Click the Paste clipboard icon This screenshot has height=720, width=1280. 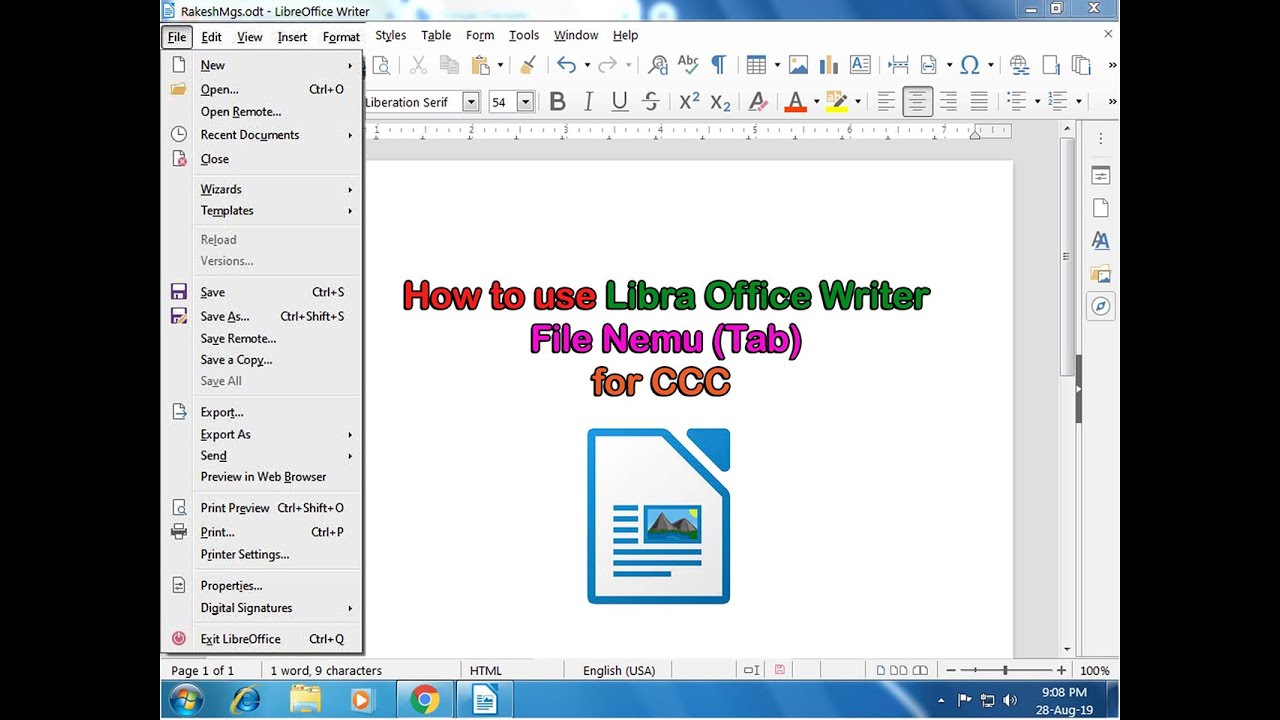[481, 65]
